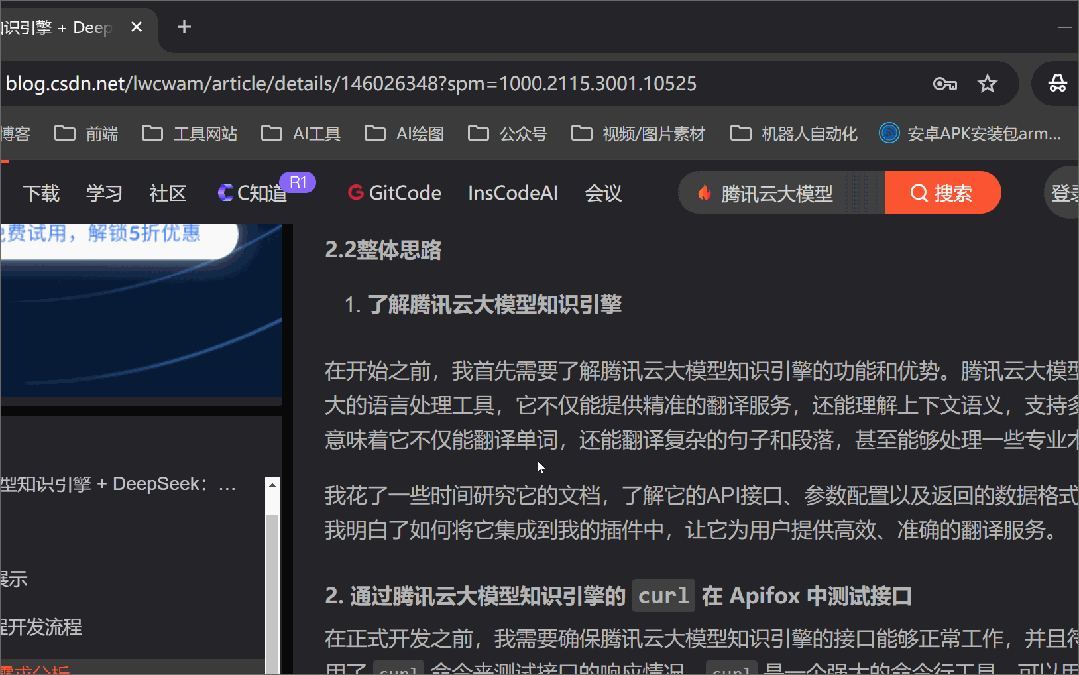Go to the 社区 nav item
Screen dimensions: 1079x675
pyautogui.click(x=167, y=193)
